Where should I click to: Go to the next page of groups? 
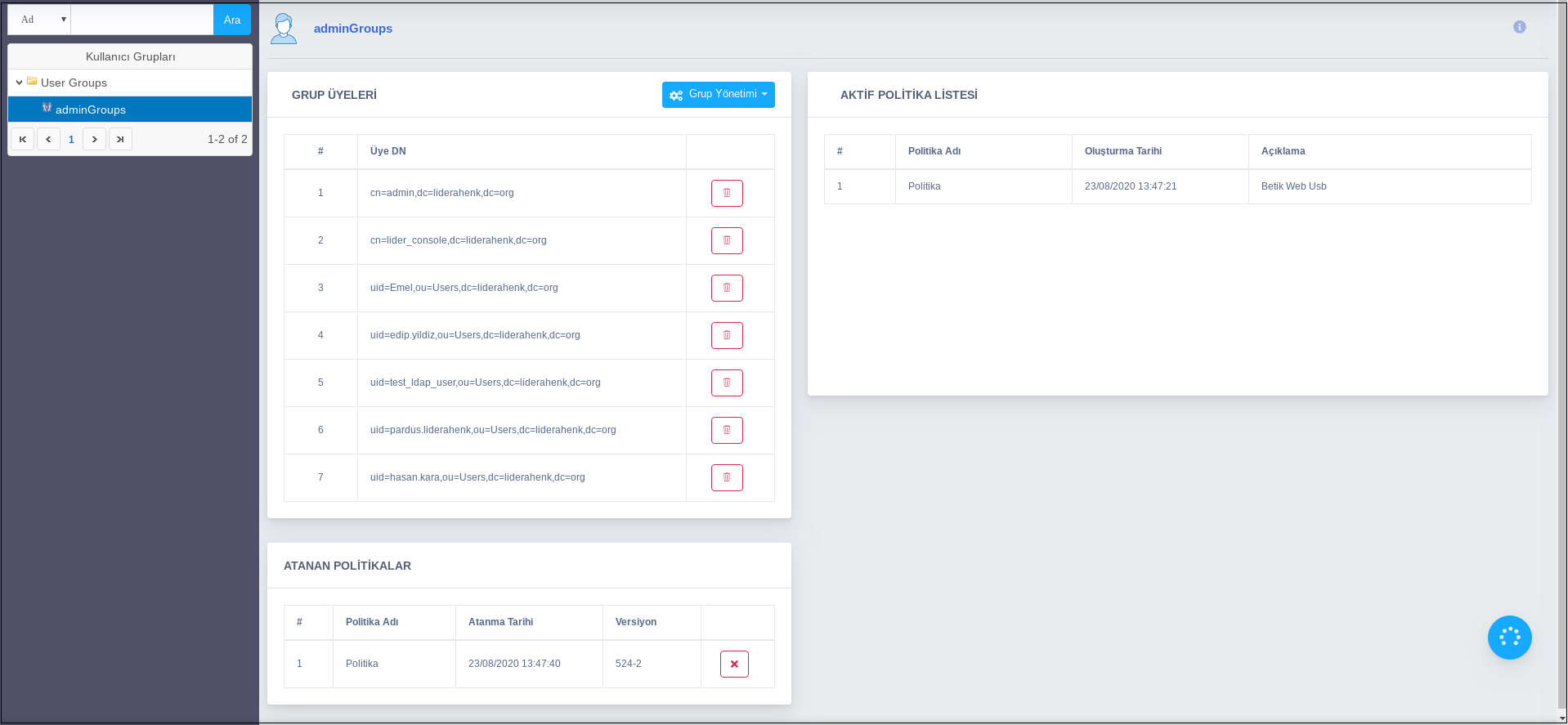tap(94, 140)
